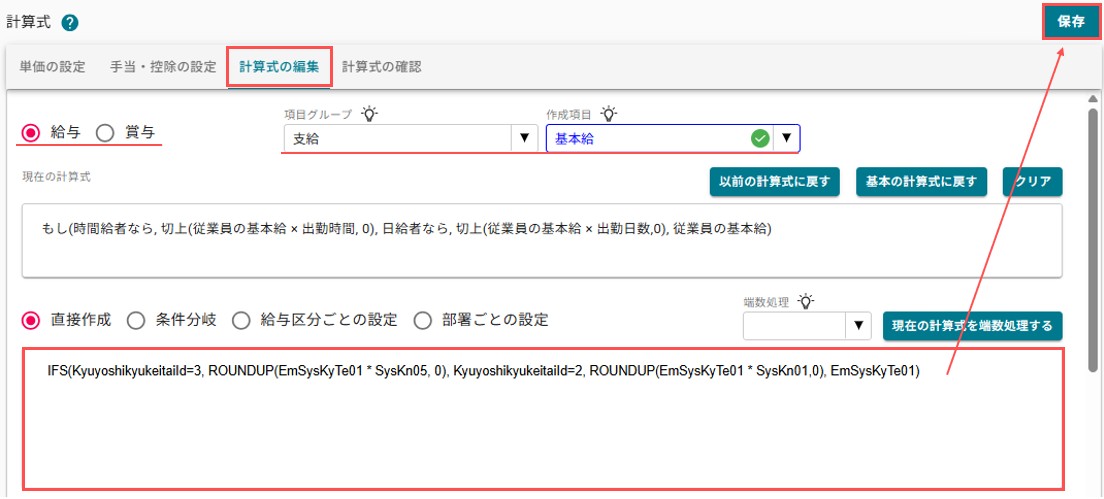
Task: Select the 給与 radio button
Action: point(31,133)
